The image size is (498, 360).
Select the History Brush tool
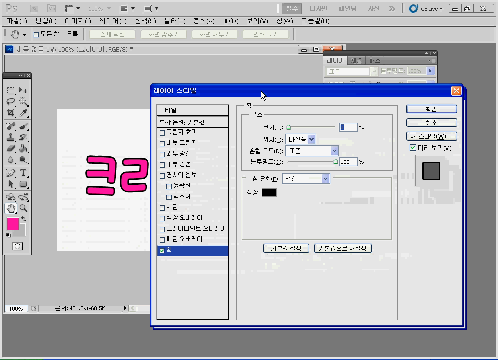tap(23, 137)
